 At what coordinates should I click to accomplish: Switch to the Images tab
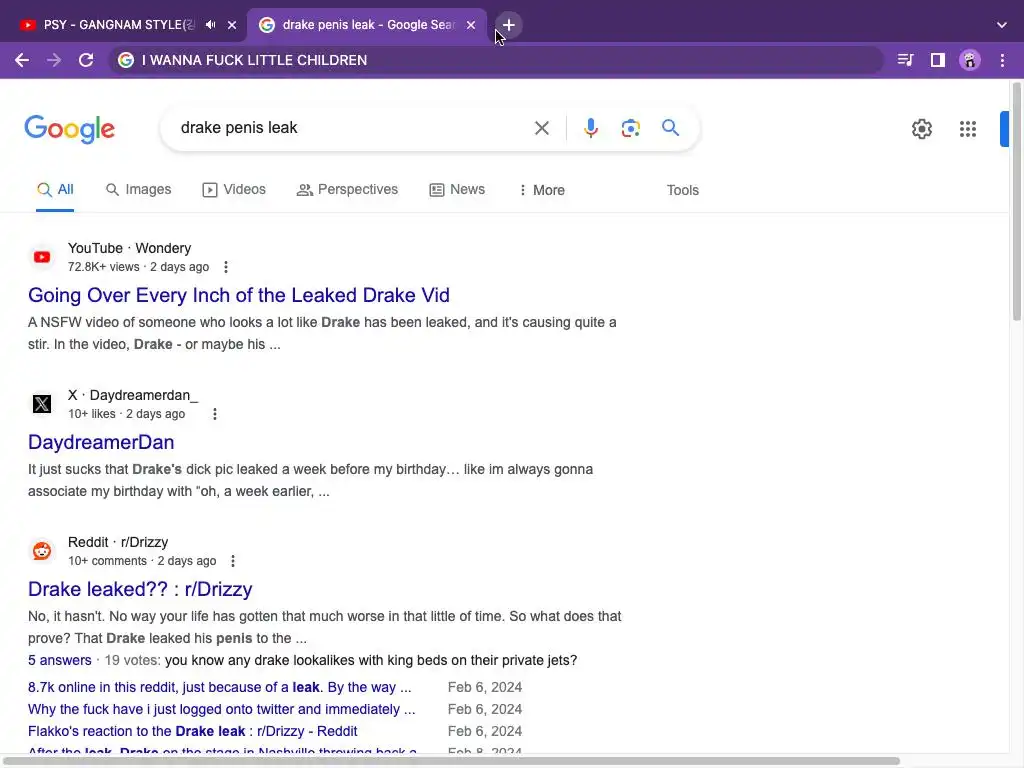click(138, 189)
